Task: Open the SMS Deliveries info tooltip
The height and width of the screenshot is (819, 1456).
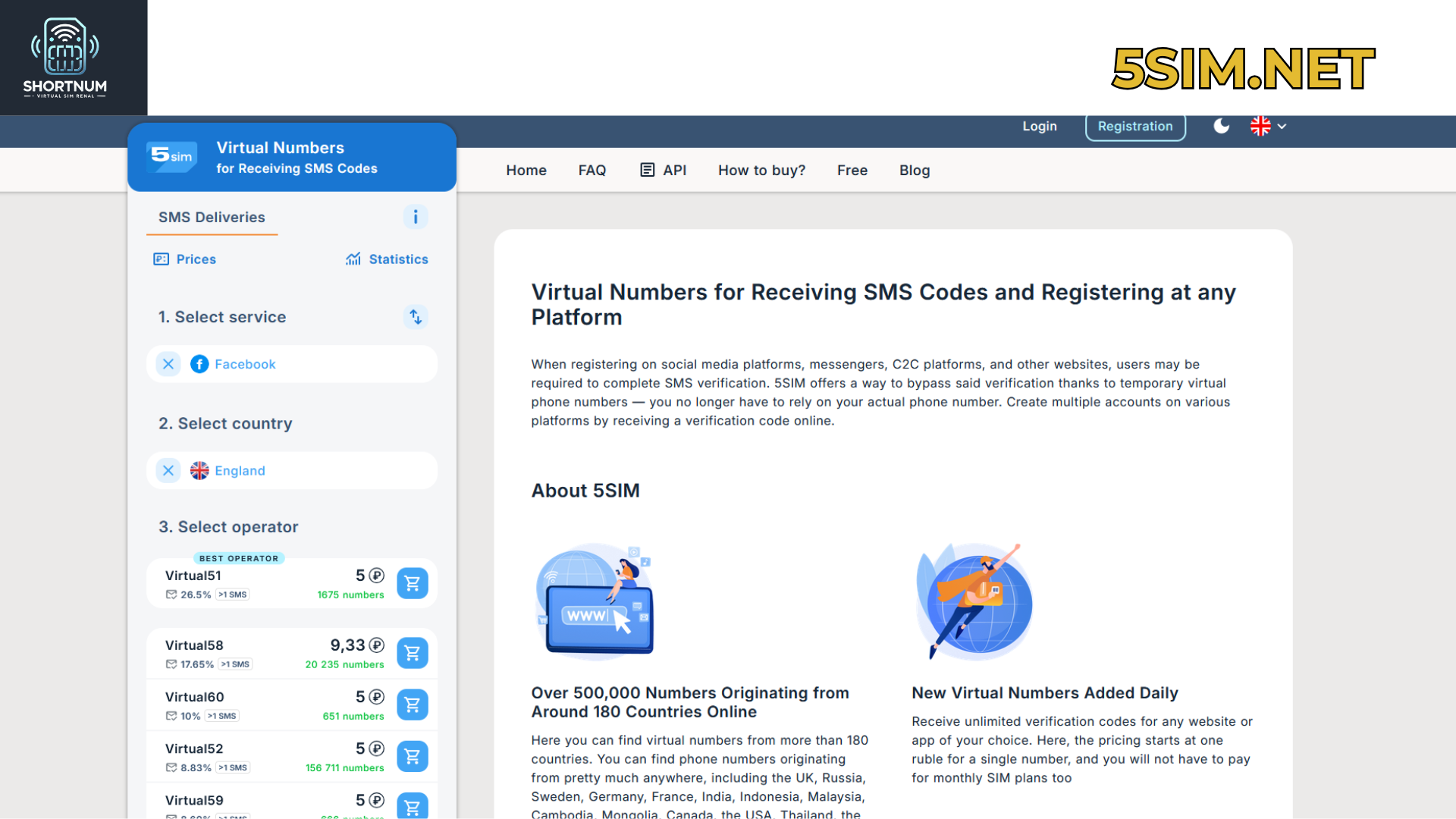Action: [416, 217]
